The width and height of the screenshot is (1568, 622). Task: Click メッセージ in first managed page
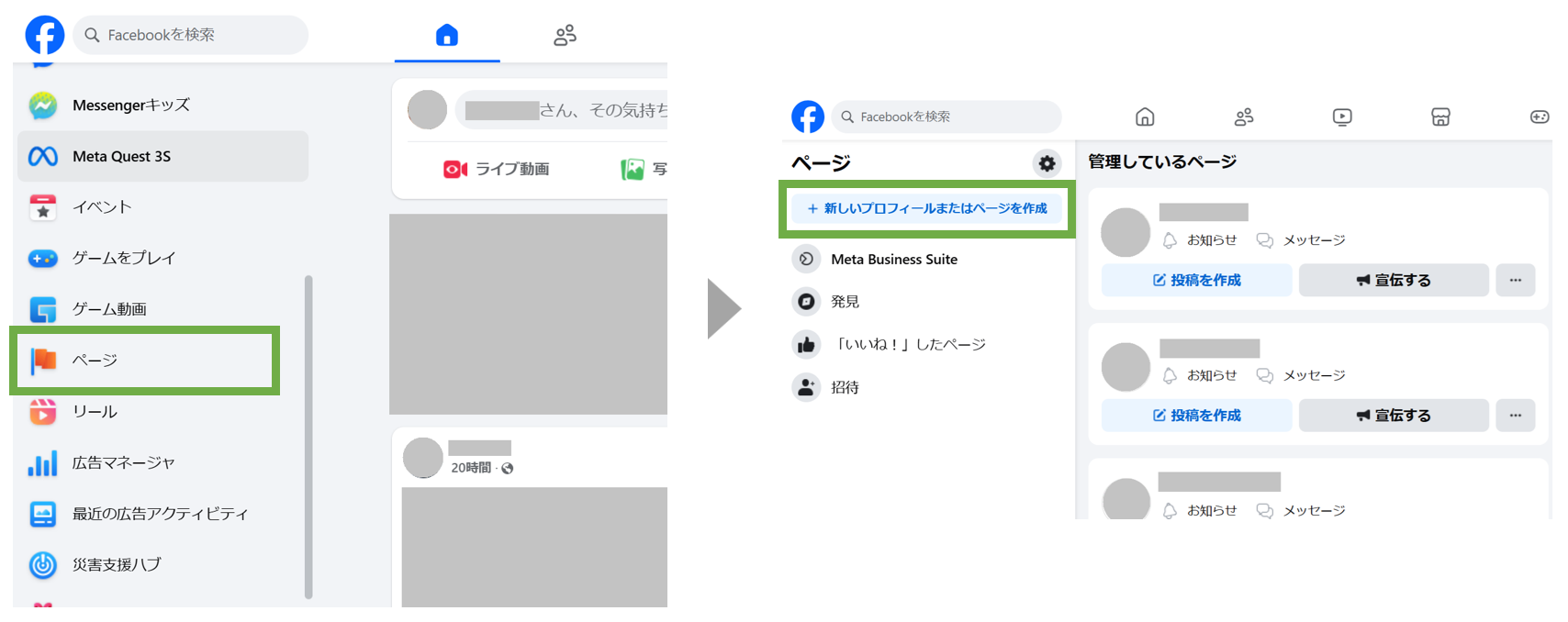coord(1301,240)
